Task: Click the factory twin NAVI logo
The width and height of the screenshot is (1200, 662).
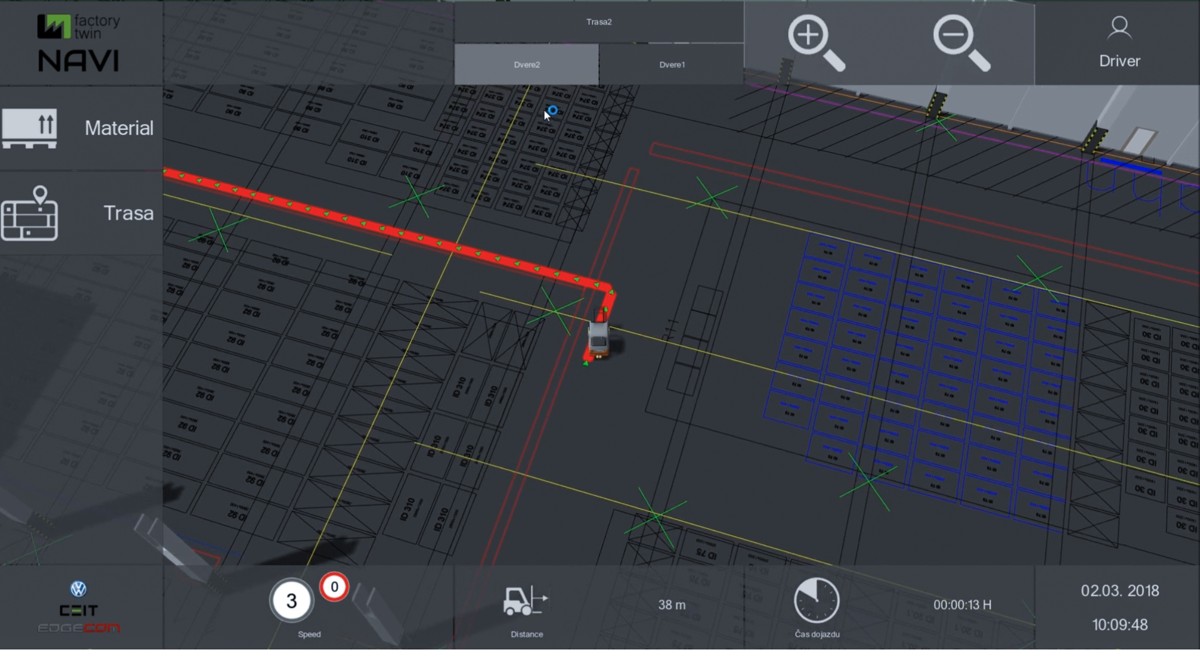Action: click(x=79, y=43)
